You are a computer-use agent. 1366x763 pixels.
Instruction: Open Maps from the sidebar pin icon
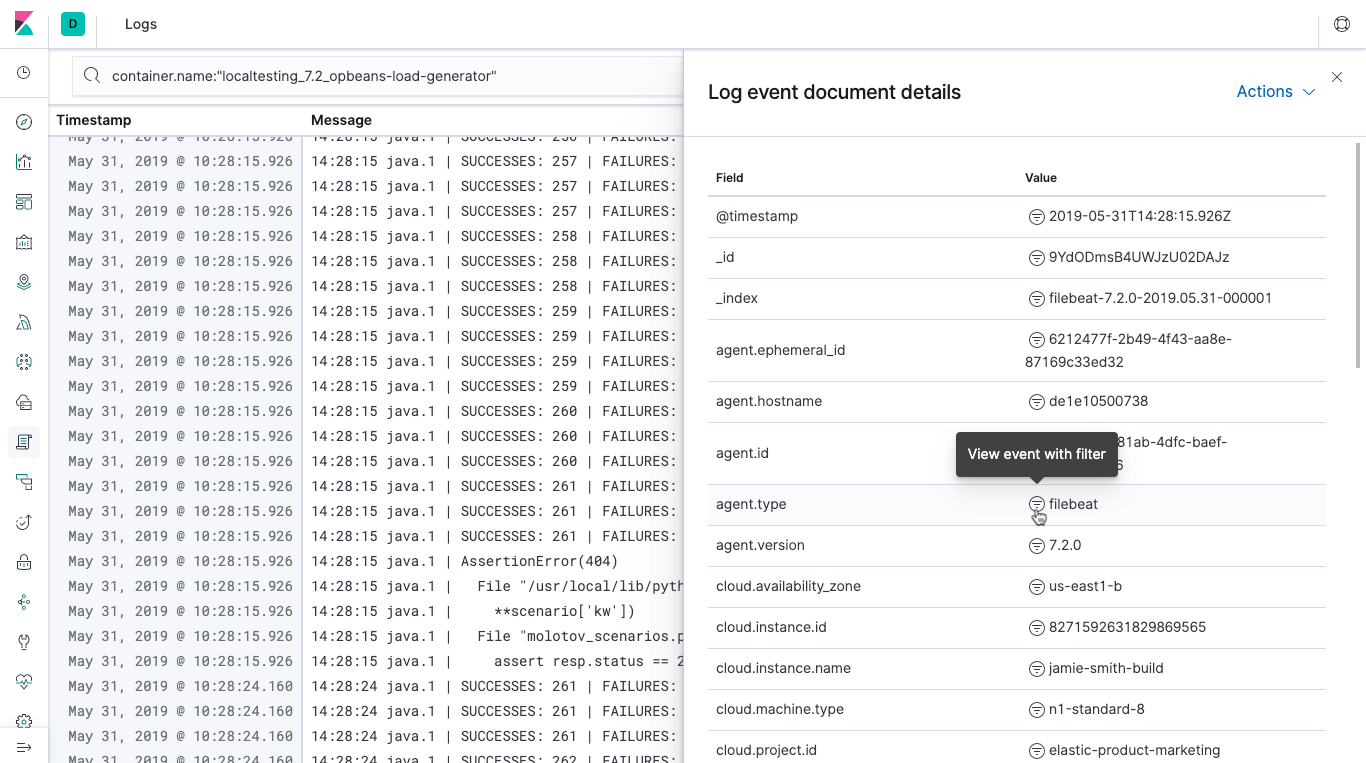(x=24, y=282)
